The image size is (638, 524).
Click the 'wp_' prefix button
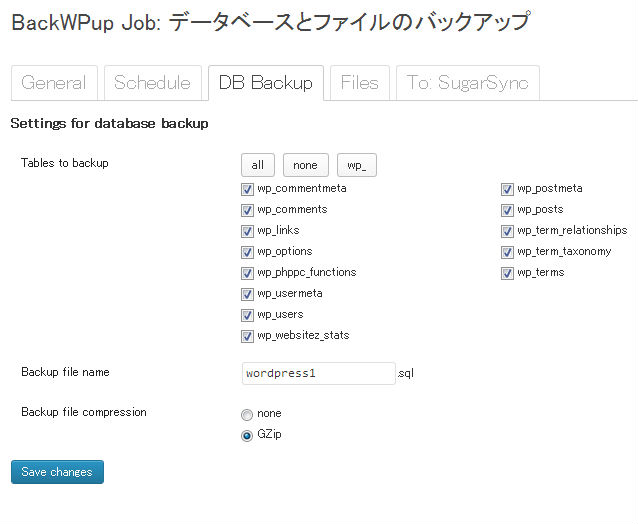[357, 165]
